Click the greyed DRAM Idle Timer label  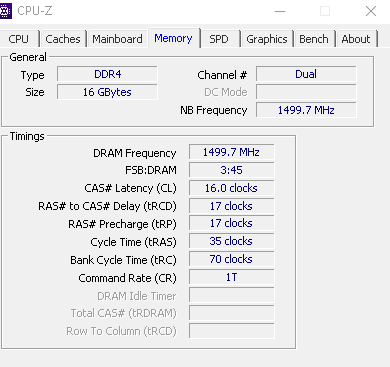(137, 296)
